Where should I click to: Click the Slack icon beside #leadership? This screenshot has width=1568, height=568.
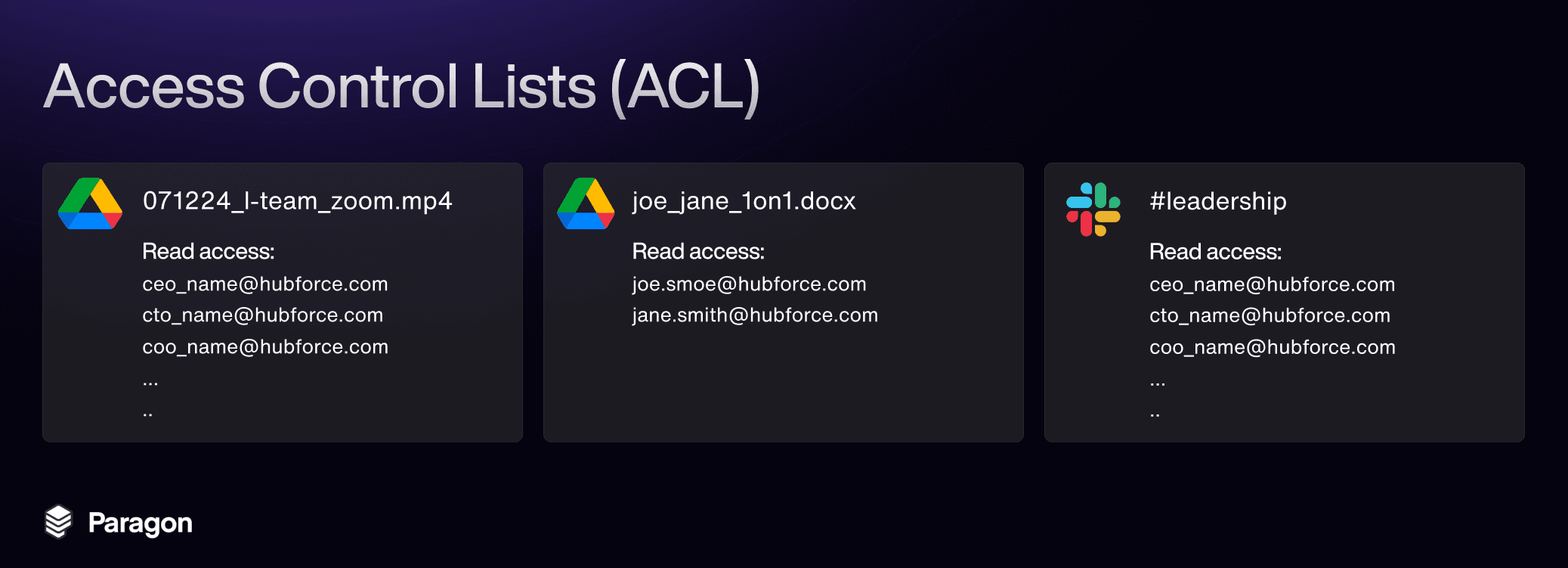coord(1093,209)
